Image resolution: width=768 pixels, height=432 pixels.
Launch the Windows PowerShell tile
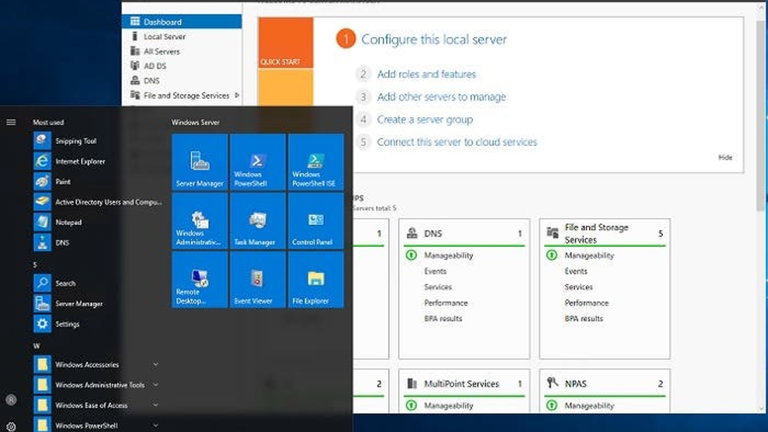click(258, 162)
